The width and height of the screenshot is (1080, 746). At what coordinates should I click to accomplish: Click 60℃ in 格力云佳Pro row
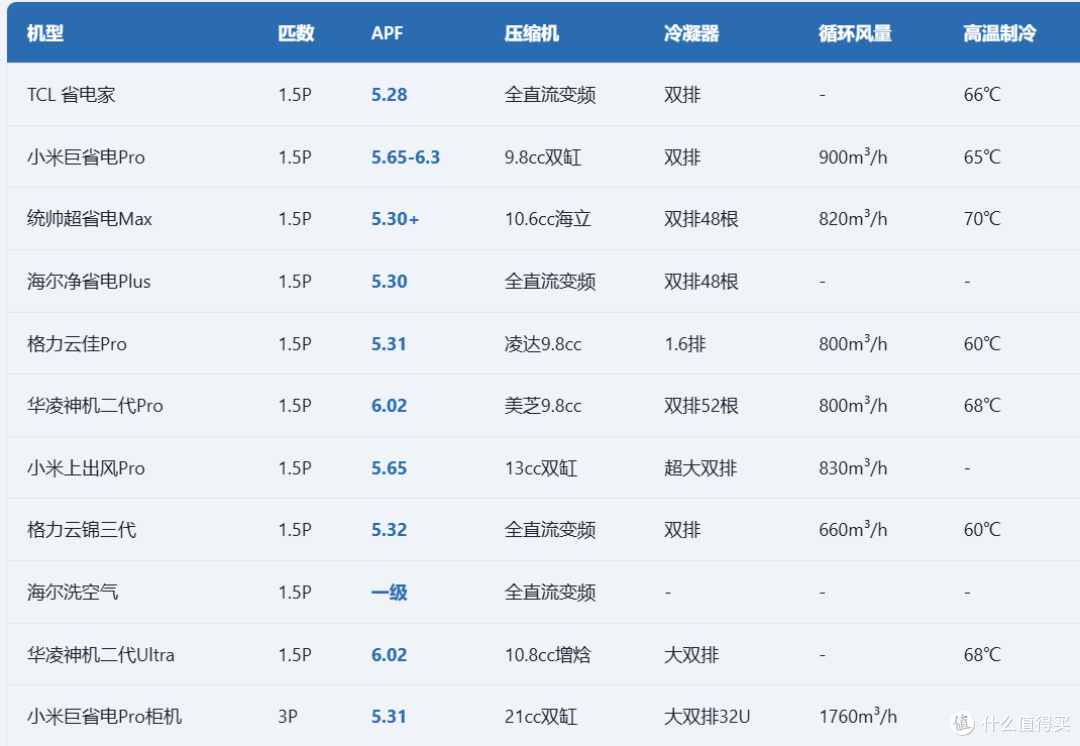pyautogui.click(x=982, y=344)
